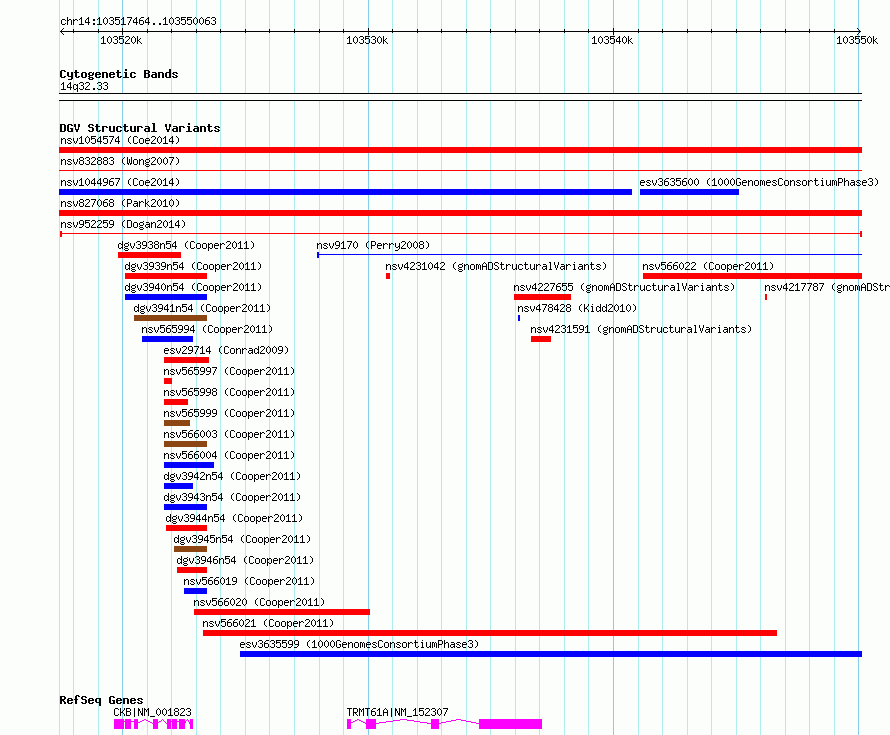Click the red dgv3938n54 variant bar

[x=149, y=255]
